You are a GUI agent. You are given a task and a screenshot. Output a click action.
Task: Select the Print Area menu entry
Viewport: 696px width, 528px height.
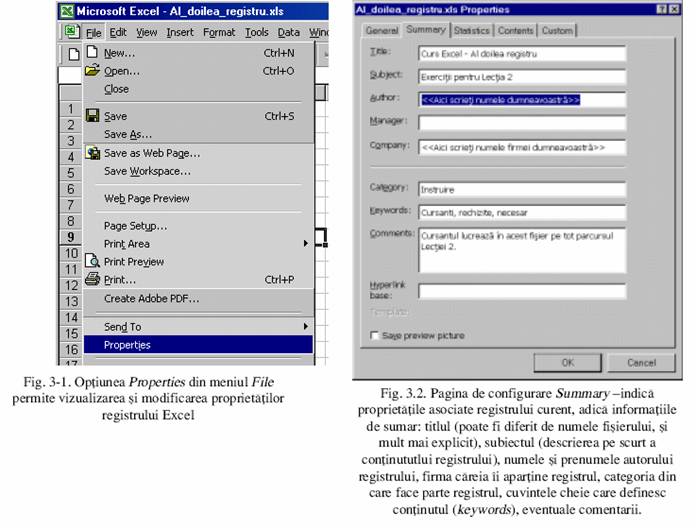coord(198,244)
